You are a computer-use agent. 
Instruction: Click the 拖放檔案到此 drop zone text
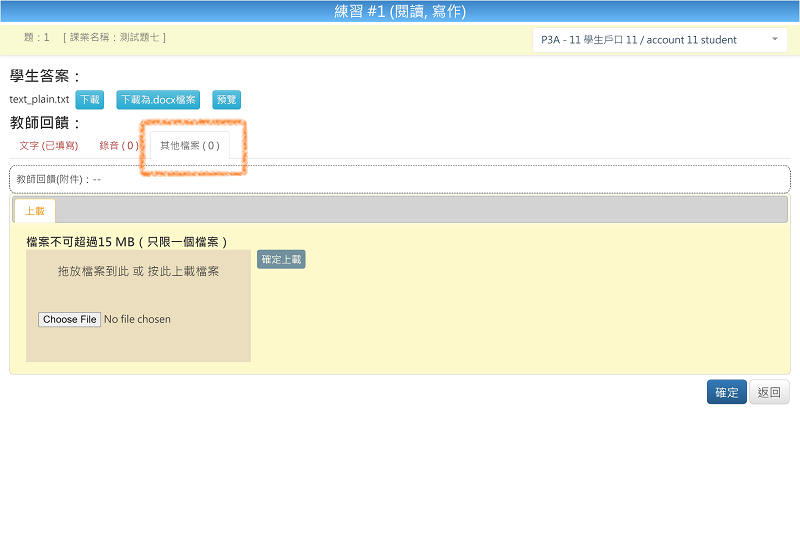tap(138, 271)
